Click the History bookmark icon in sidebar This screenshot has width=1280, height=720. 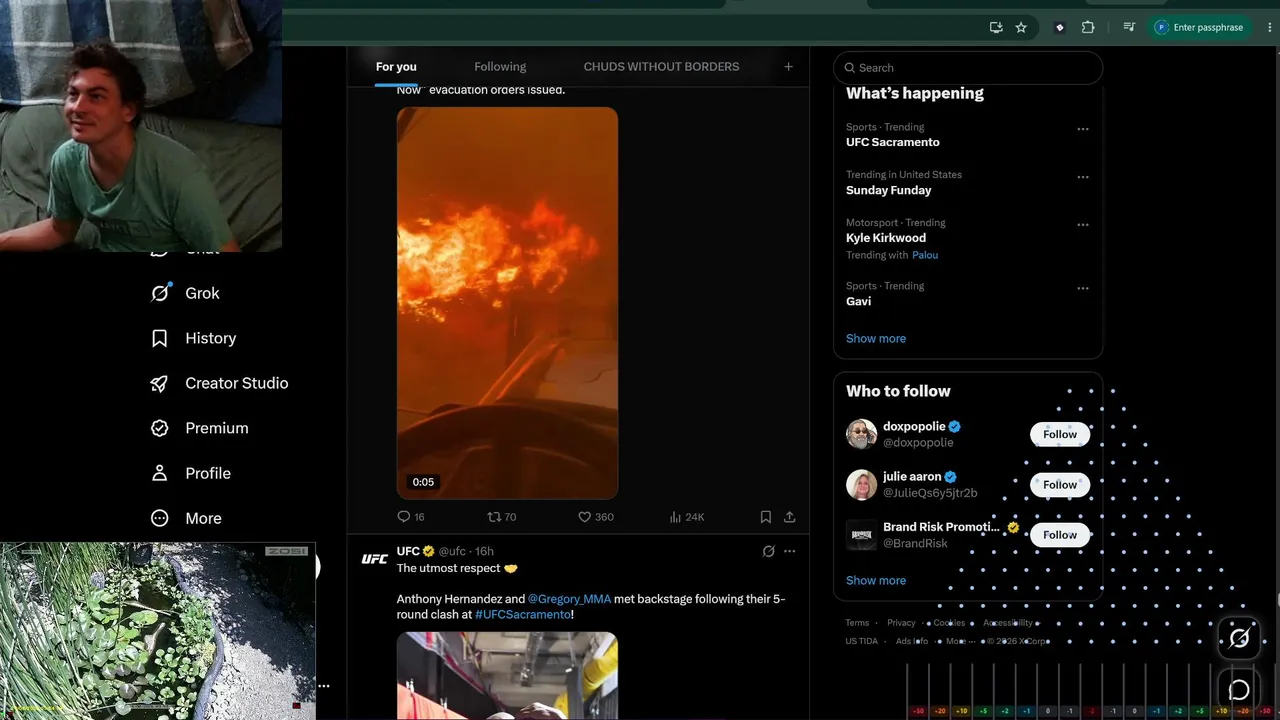(160, 338)
